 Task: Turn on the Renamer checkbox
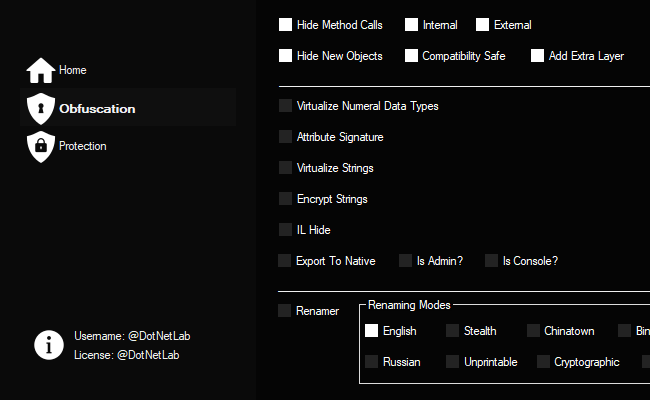pyautogui.click(x=285, y=311)
